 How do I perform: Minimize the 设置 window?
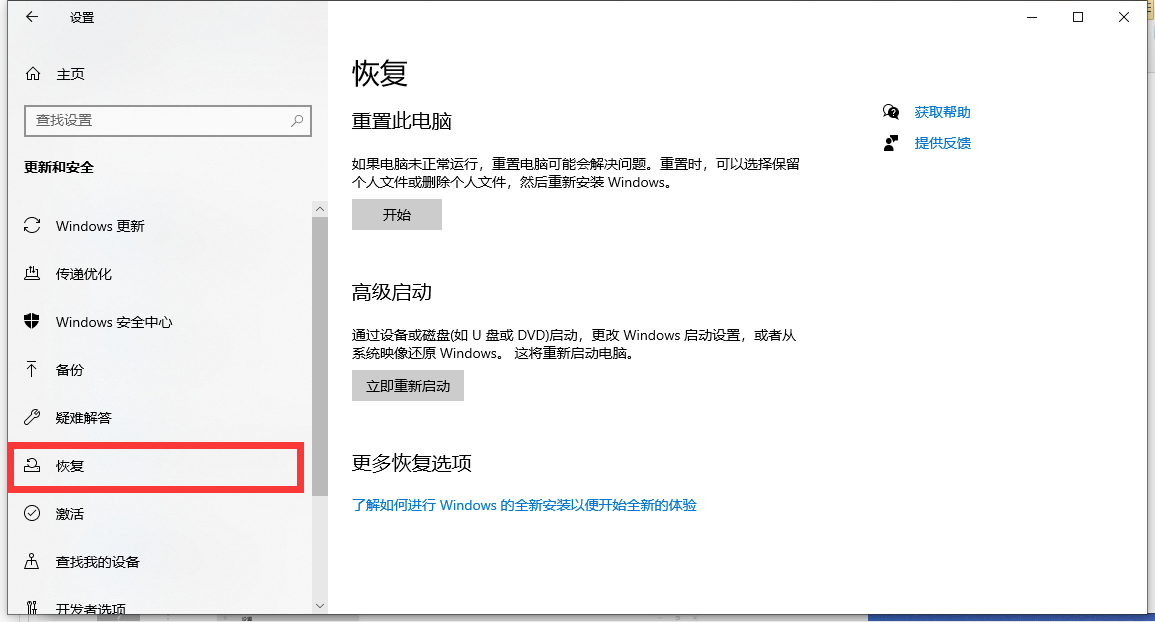(1032, 17)
